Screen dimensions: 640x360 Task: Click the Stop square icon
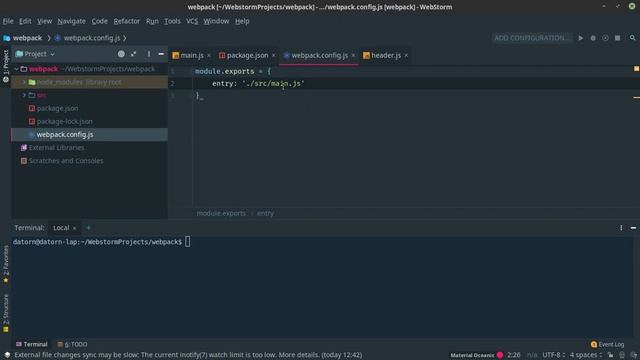(618, 38)
